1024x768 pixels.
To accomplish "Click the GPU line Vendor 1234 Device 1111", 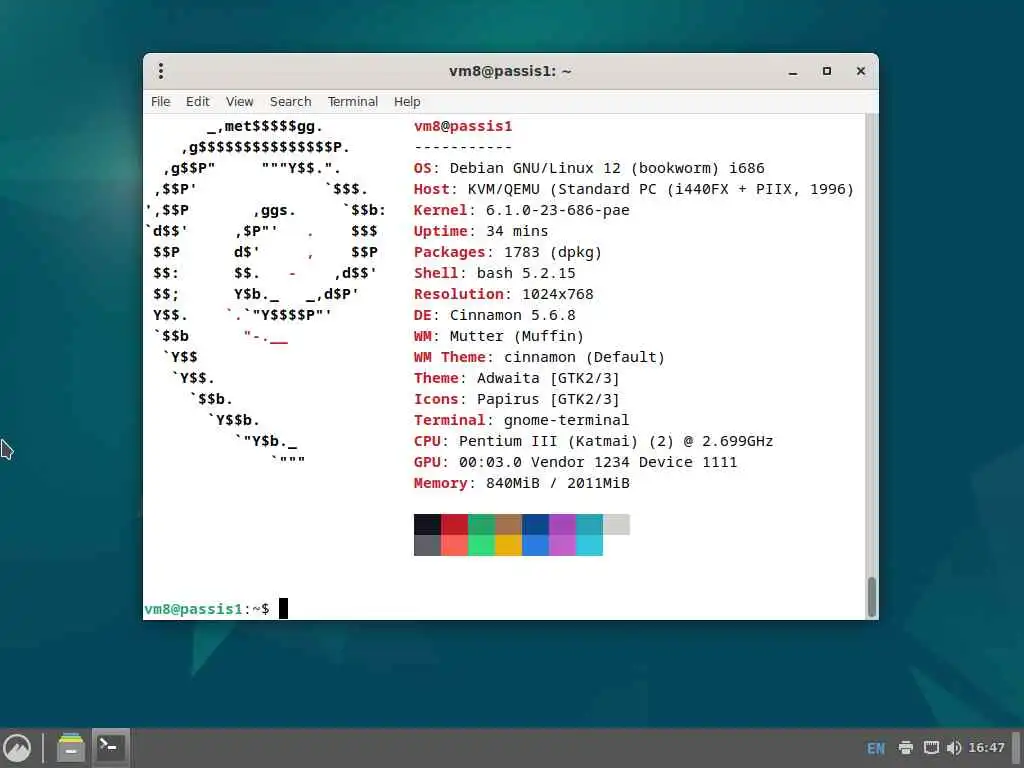I will click(x=575, y=462).
